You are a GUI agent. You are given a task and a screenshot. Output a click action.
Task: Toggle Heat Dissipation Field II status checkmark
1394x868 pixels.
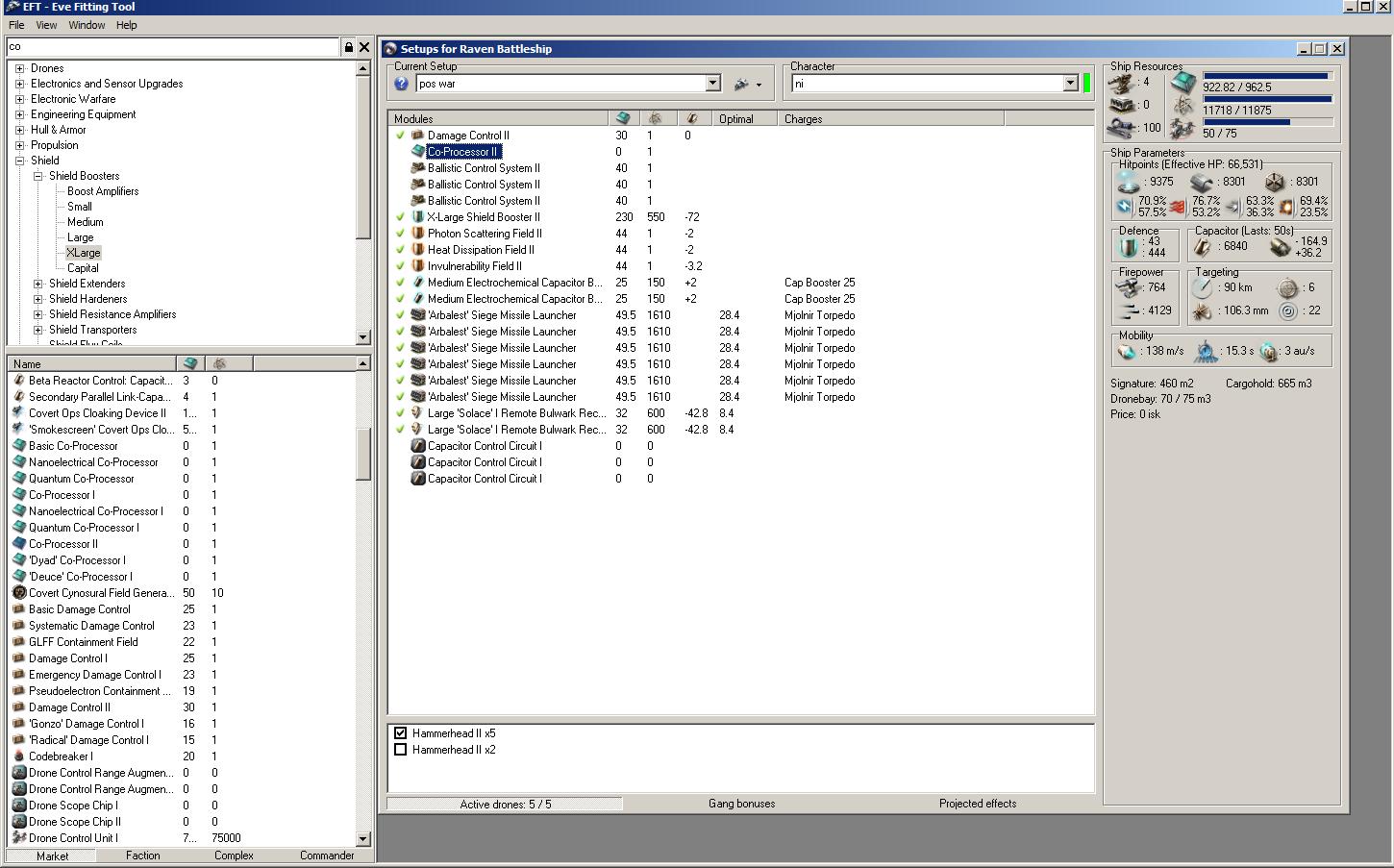coord(400,250)
